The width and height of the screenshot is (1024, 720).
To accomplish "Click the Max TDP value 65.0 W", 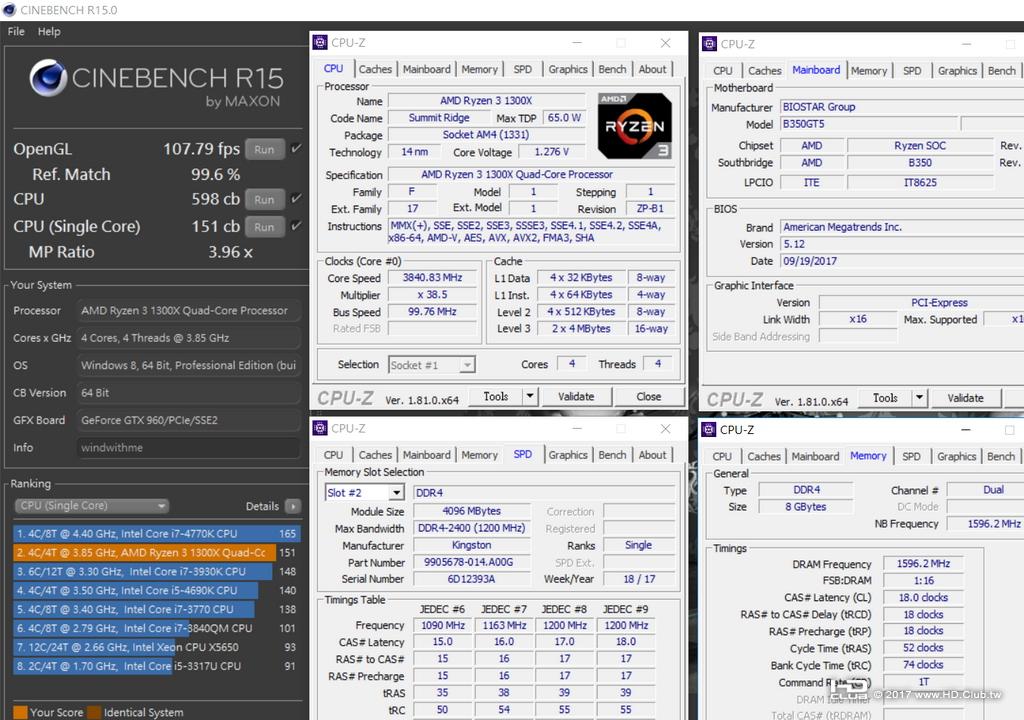I will point(564,118).
